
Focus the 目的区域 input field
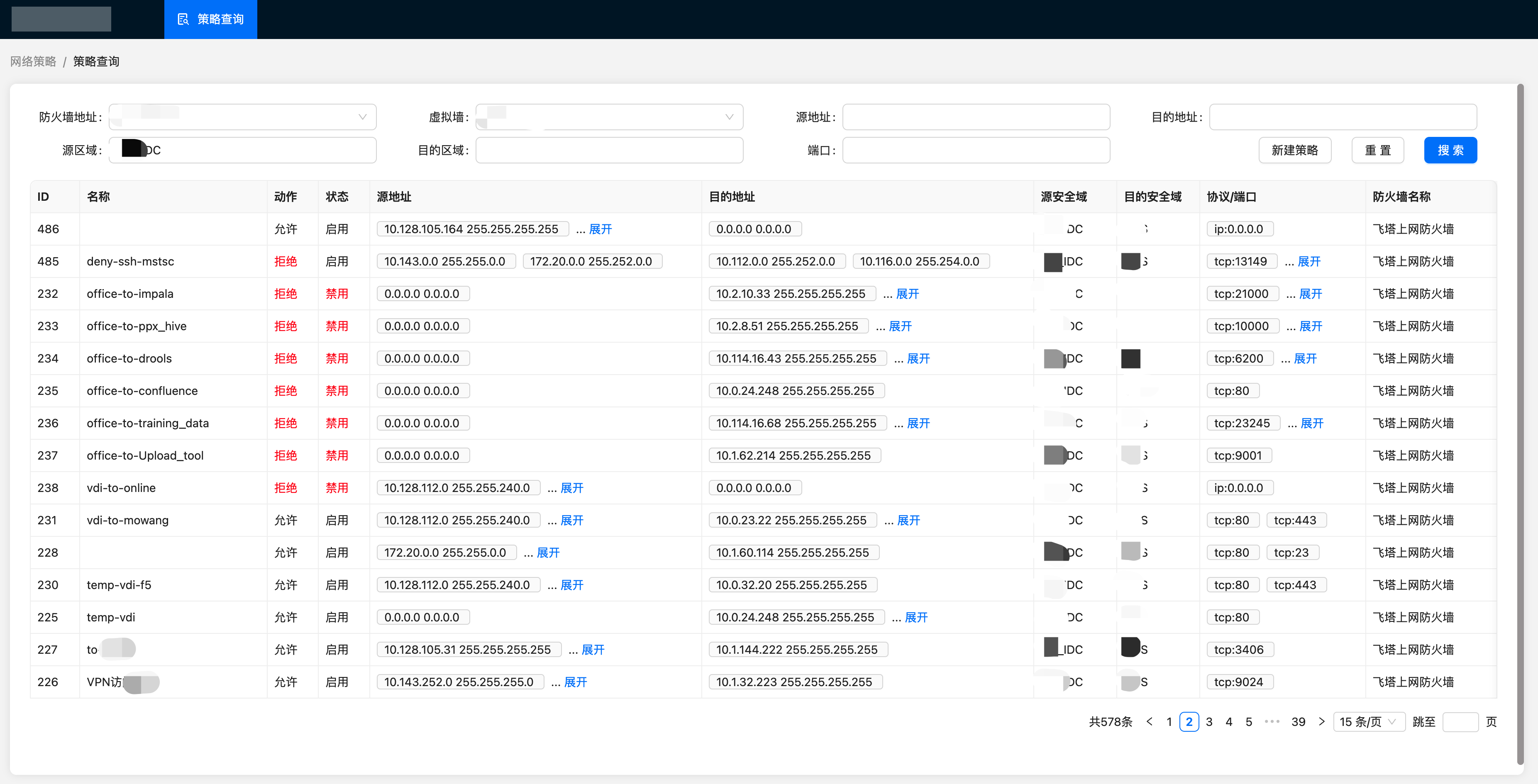pos(609,150)
